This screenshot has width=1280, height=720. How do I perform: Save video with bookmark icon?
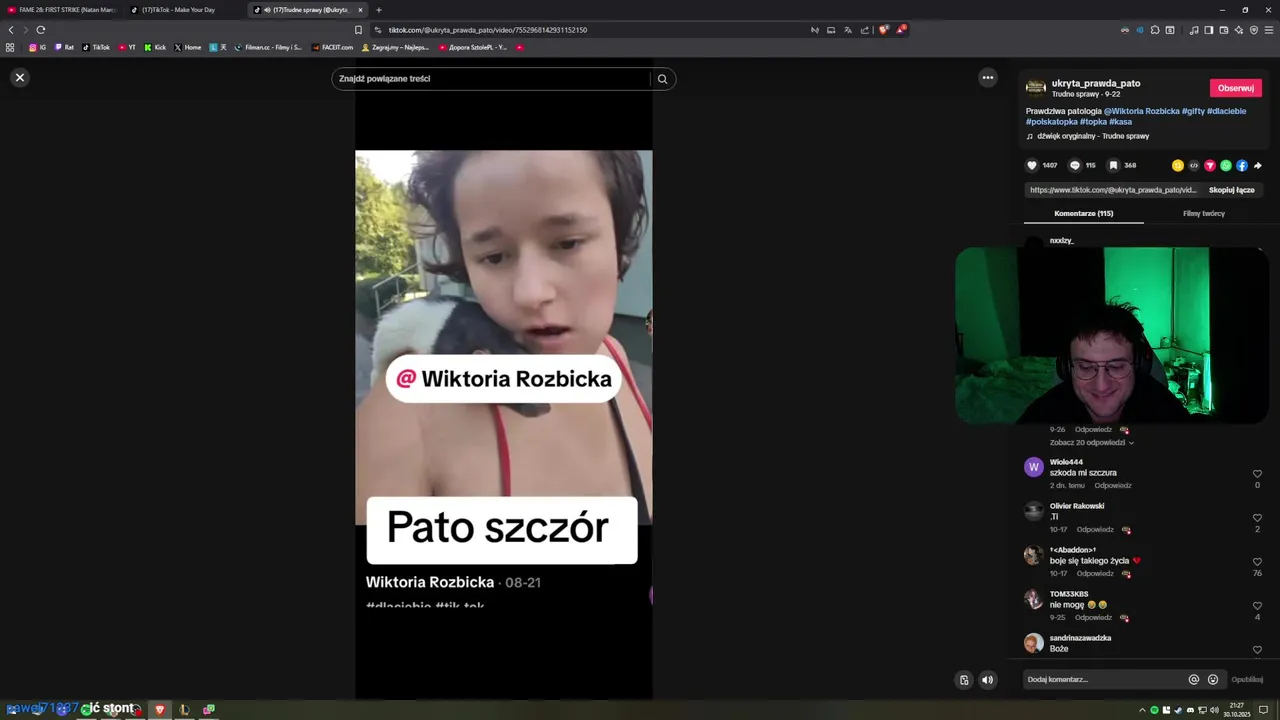(x=1113, y=165)
